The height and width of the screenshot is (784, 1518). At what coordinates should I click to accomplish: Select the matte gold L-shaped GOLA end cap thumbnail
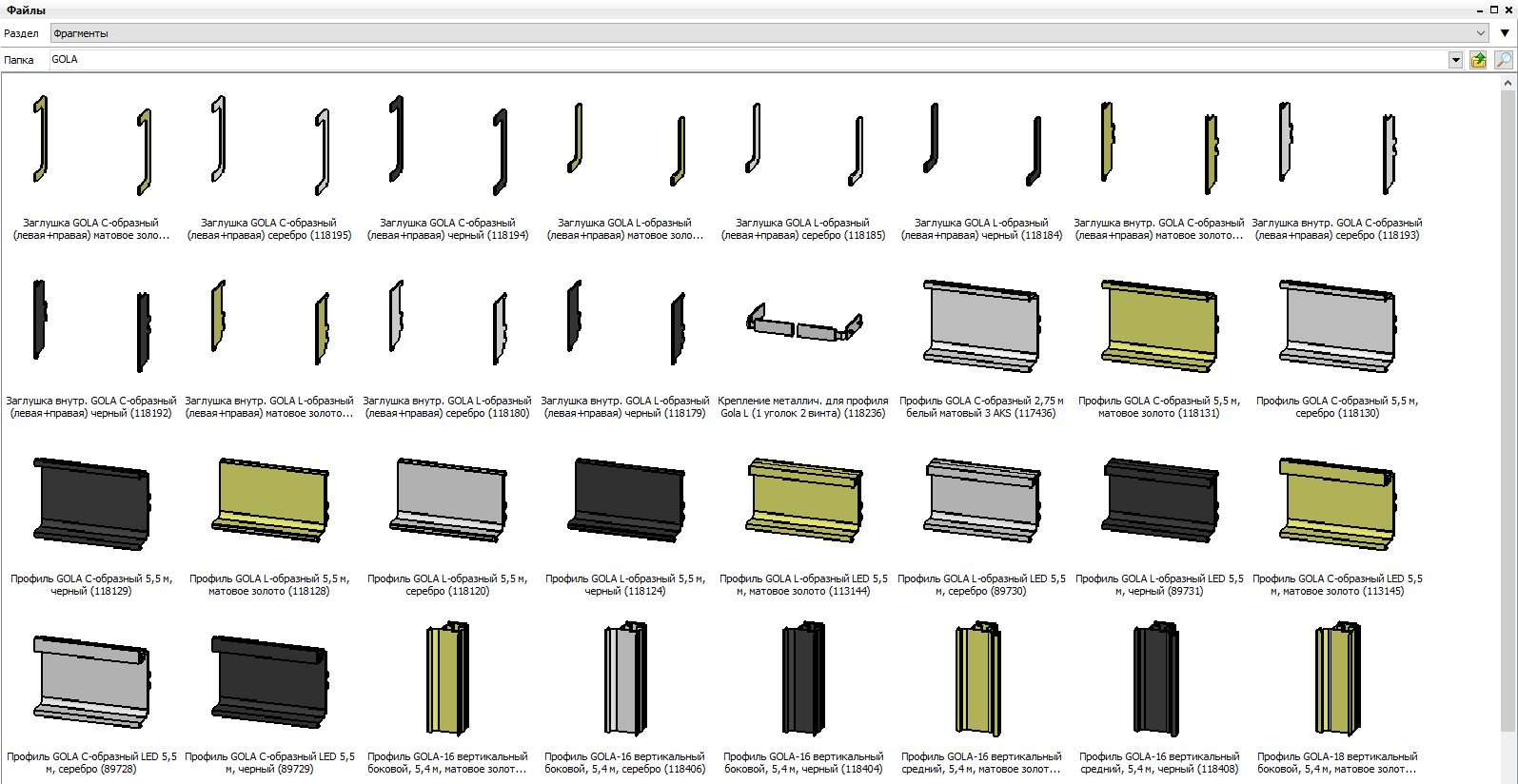click(625, 146)
